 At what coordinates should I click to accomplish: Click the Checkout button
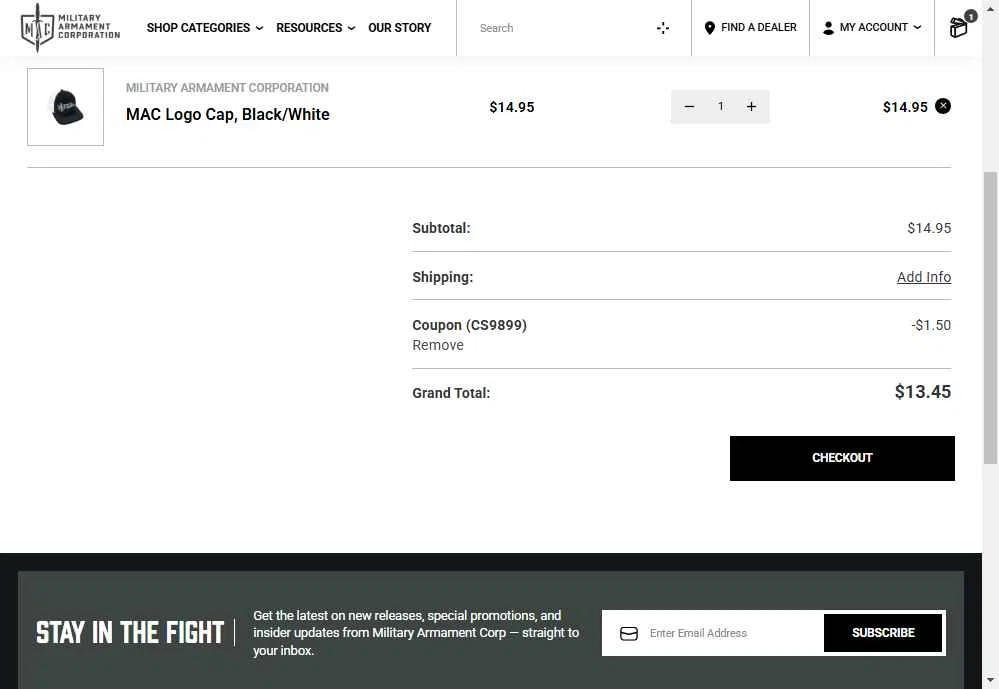(x=842, y=458)
